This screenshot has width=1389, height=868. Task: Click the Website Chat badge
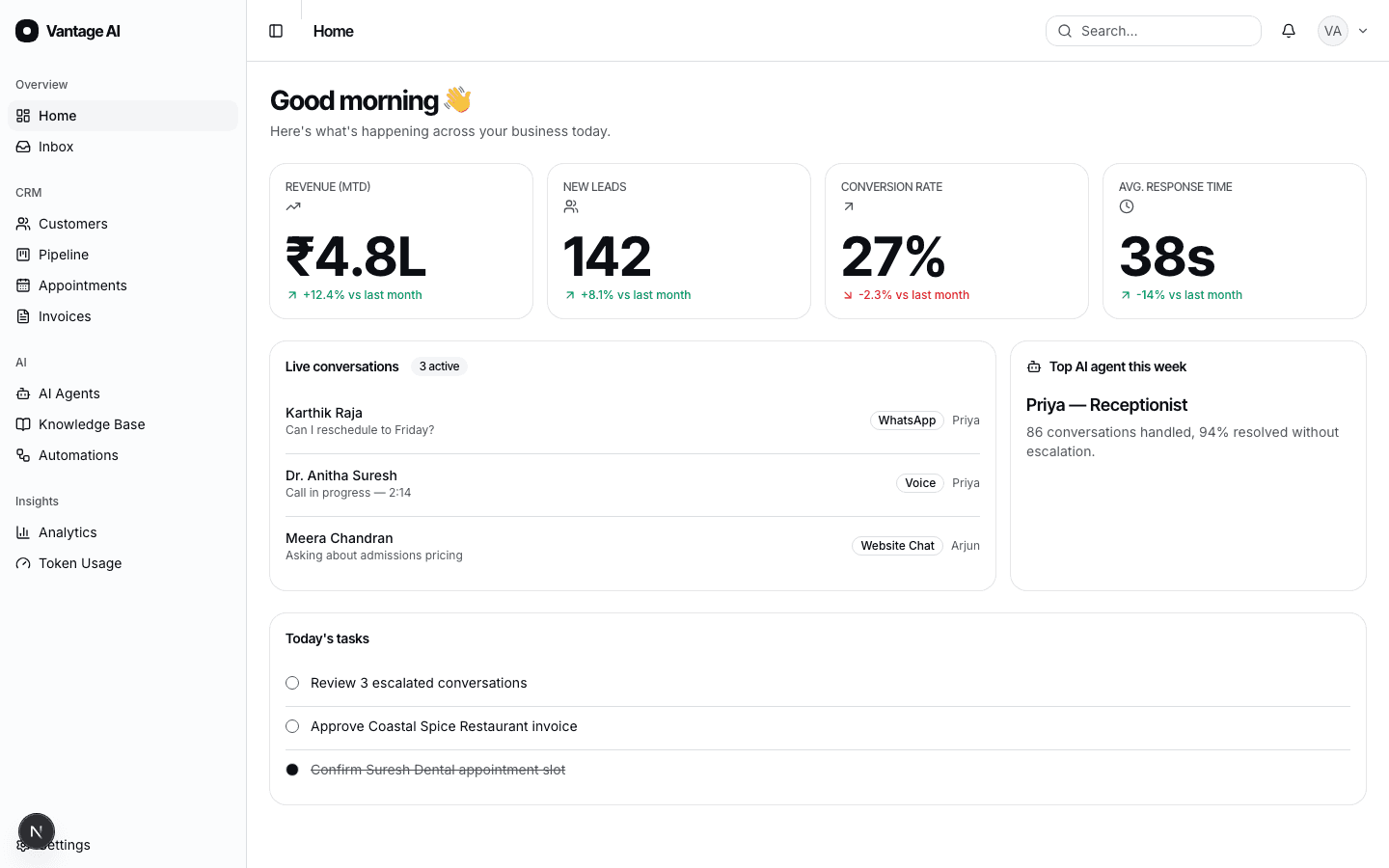[x=897, y=546]
